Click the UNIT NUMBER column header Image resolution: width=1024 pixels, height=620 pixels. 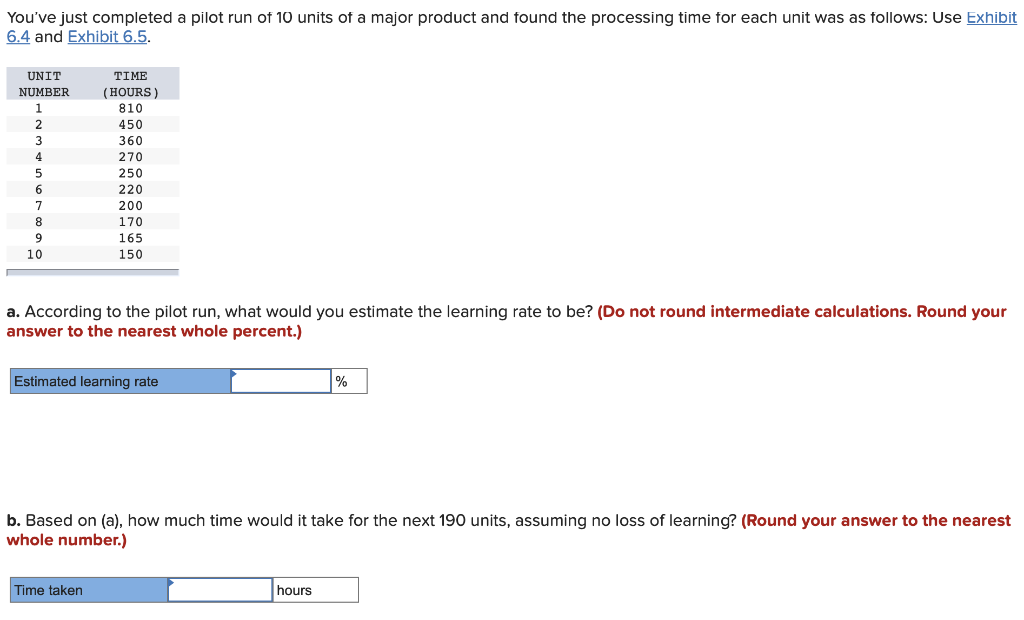(x=44, y=84)
